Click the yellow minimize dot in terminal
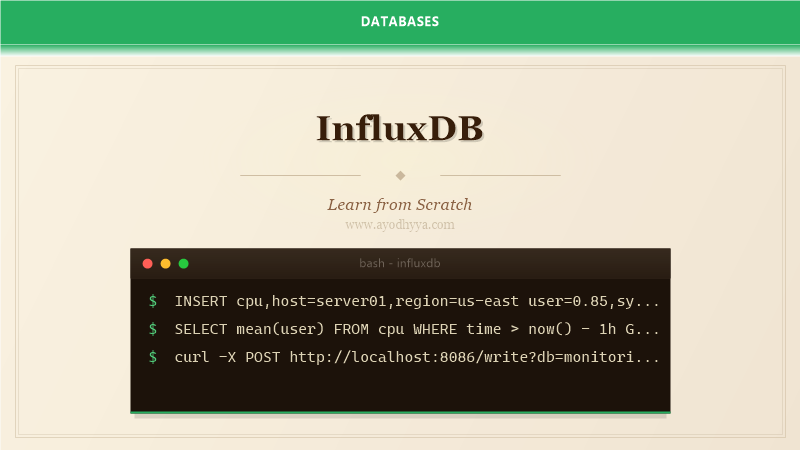The width and height of the screenshot is (800, 450). pos(165,263)
